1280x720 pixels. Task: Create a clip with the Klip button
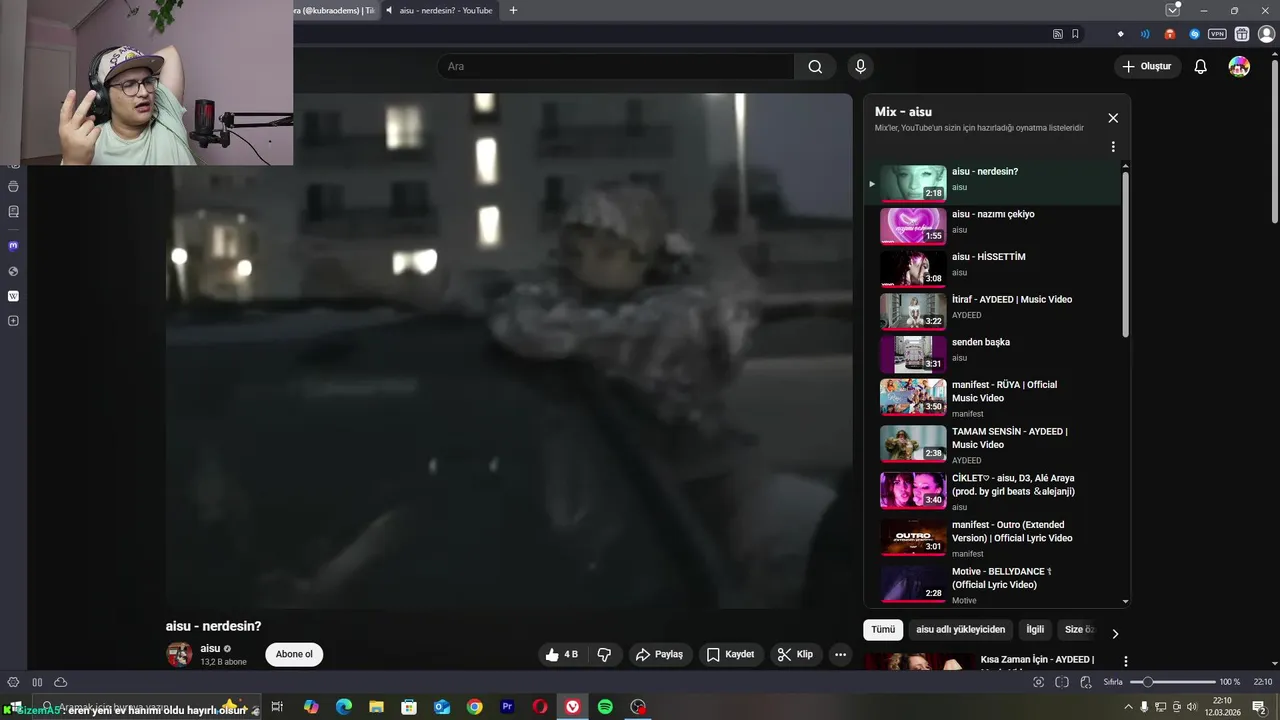(x=796, y=655)
